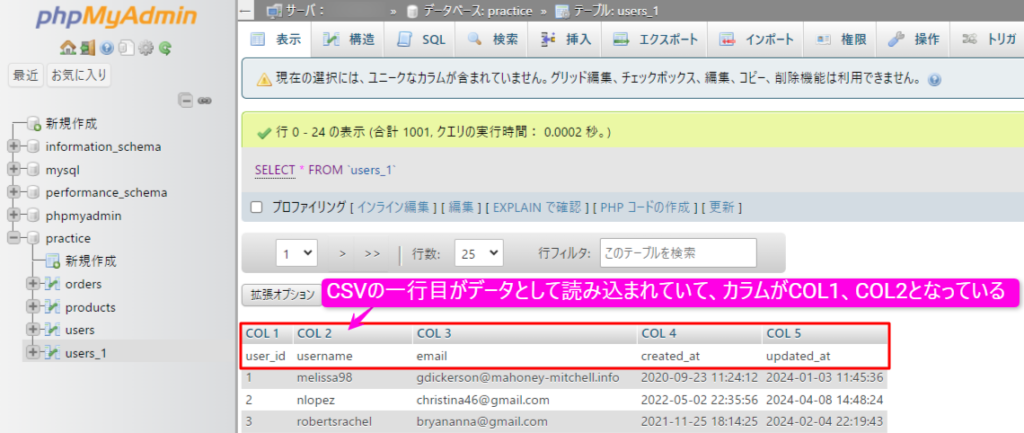Toggle the プロファイリング checkbox
The height and width of the screenshot is (433, 1024).
[256, 207]
